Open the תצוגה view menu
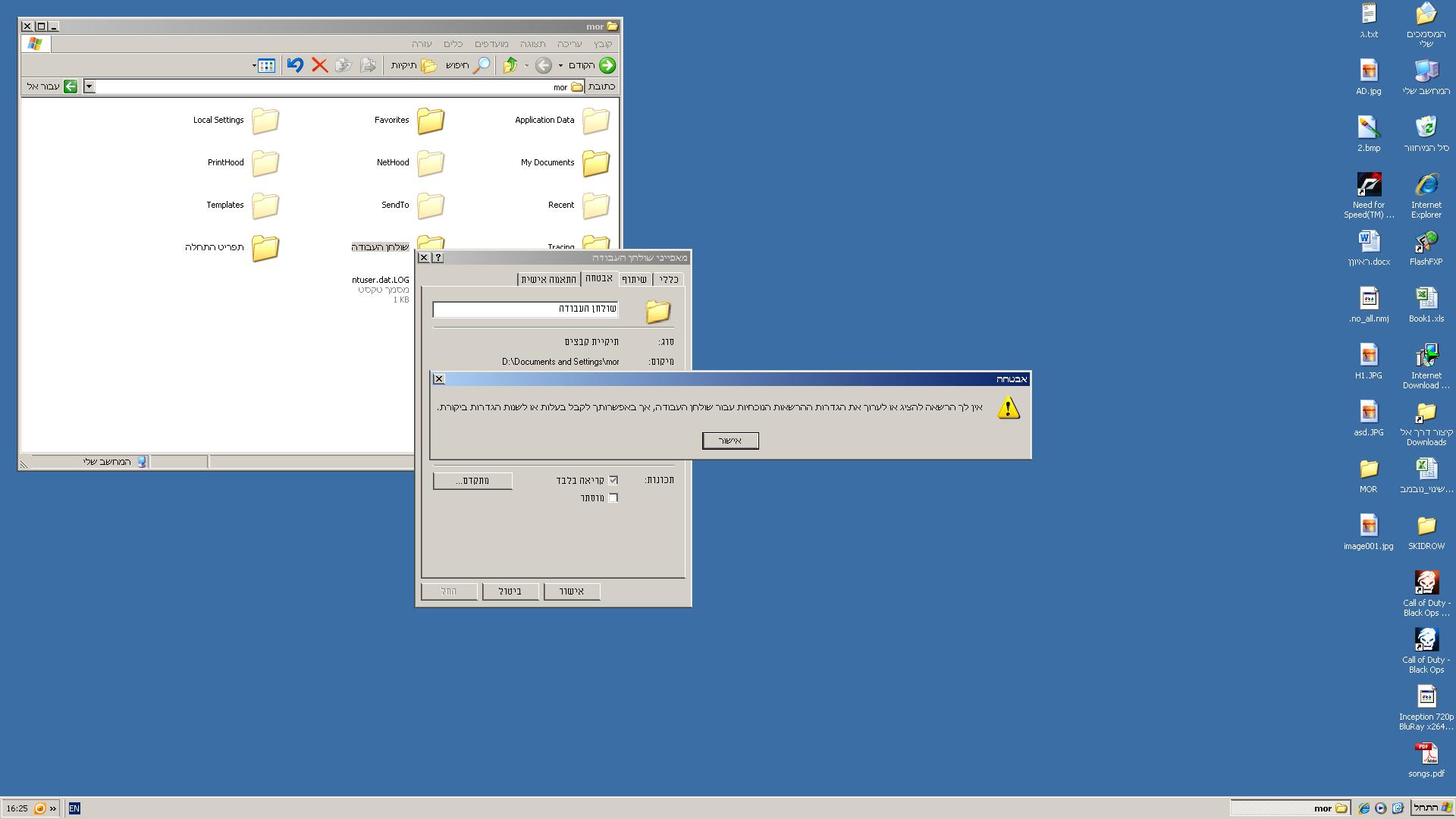Viewport: 1456px width, 819px height. 533,44
